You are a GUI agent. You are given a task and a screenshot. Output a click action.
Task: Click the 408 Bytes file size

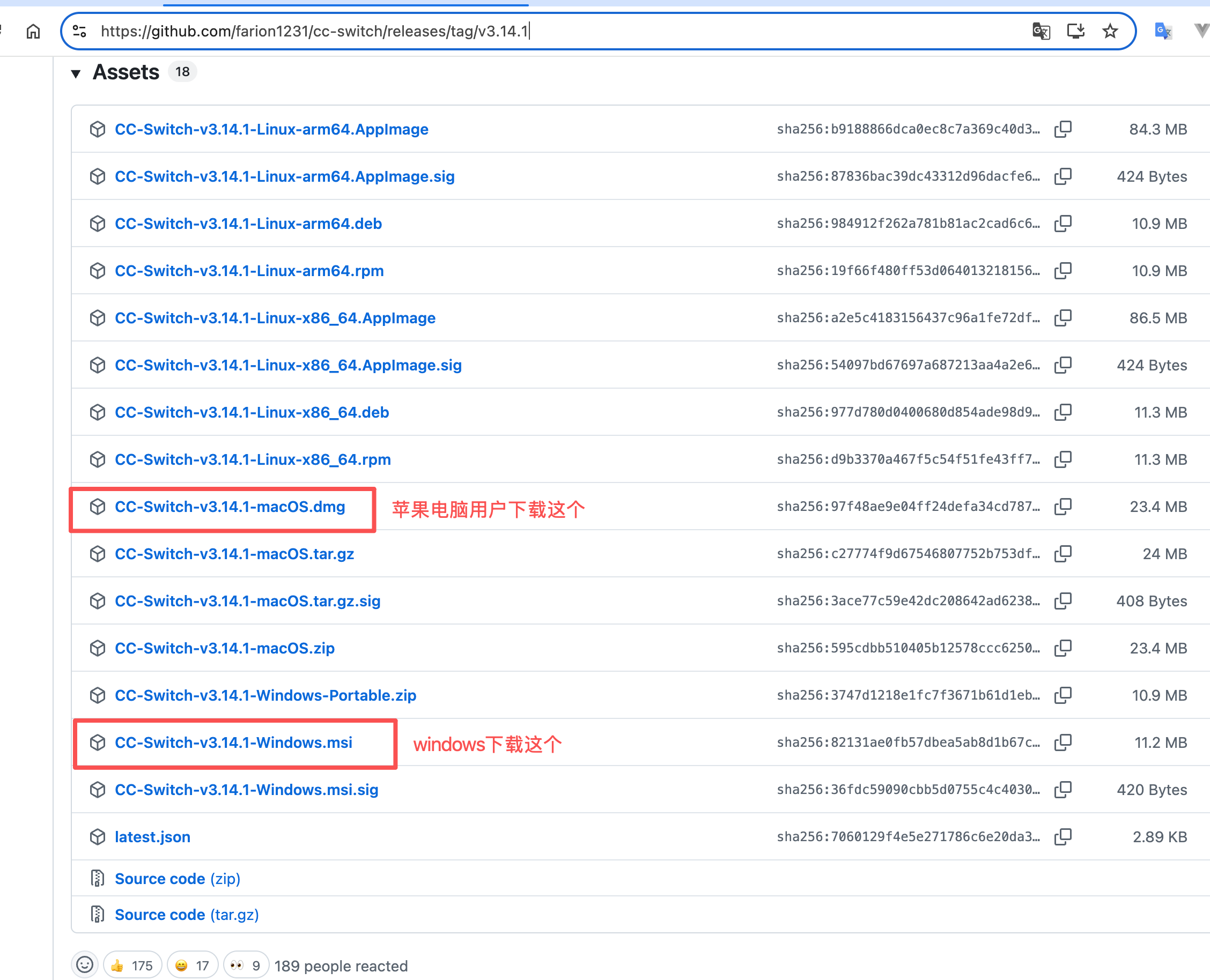(x=1152, y=601)
